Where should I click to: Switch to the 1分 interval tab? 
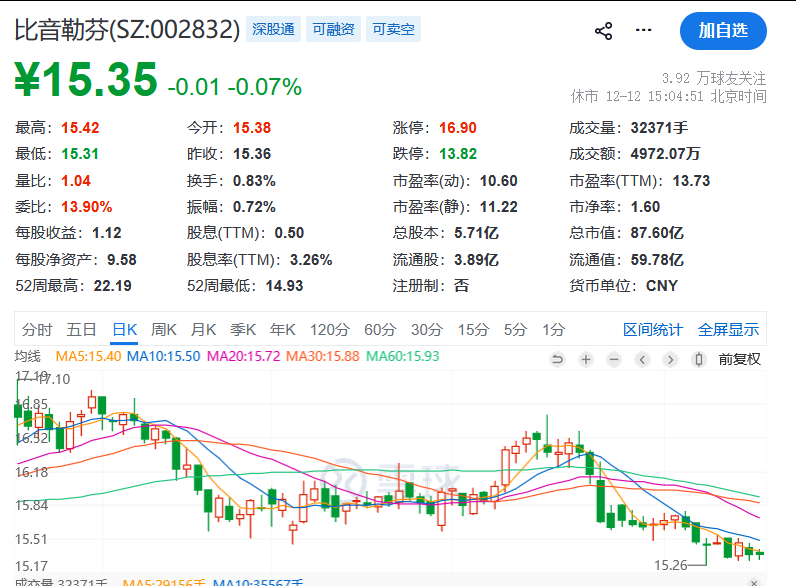[553, 330]
